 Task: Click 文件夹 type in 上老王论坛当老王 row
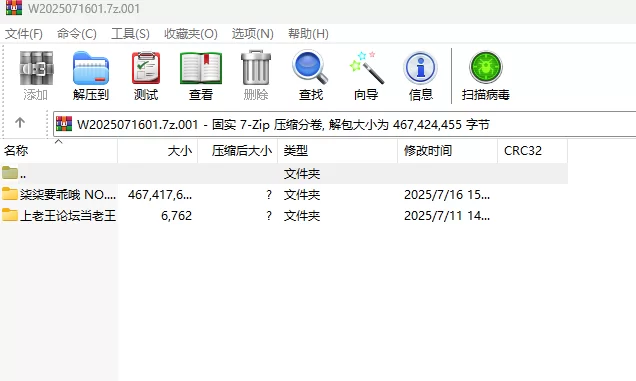[x=302, y=215]
